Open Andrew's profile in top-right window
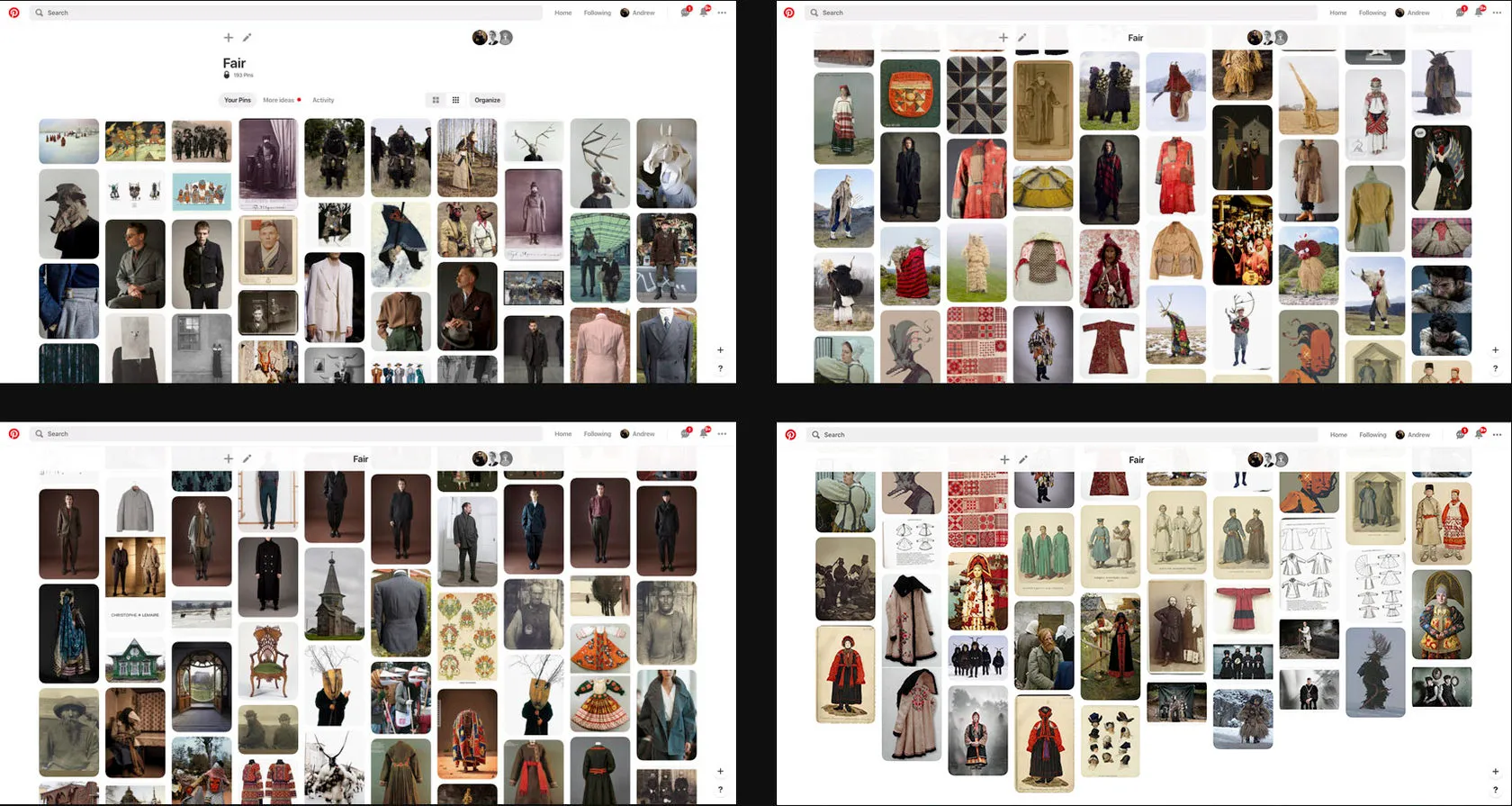The height and width of the screenshot is (806, 1512). point(1412,13)
